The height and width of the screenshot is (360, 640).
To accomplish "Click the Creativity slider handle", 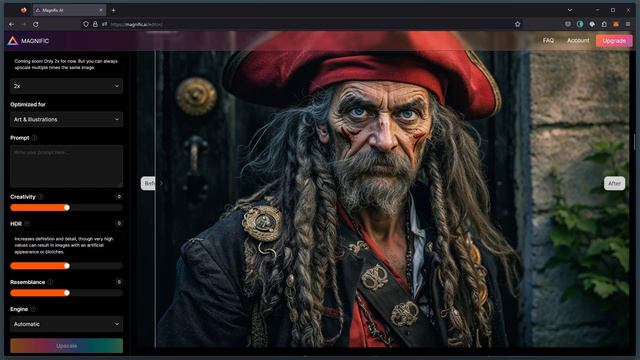I will [x=67, y=207].
